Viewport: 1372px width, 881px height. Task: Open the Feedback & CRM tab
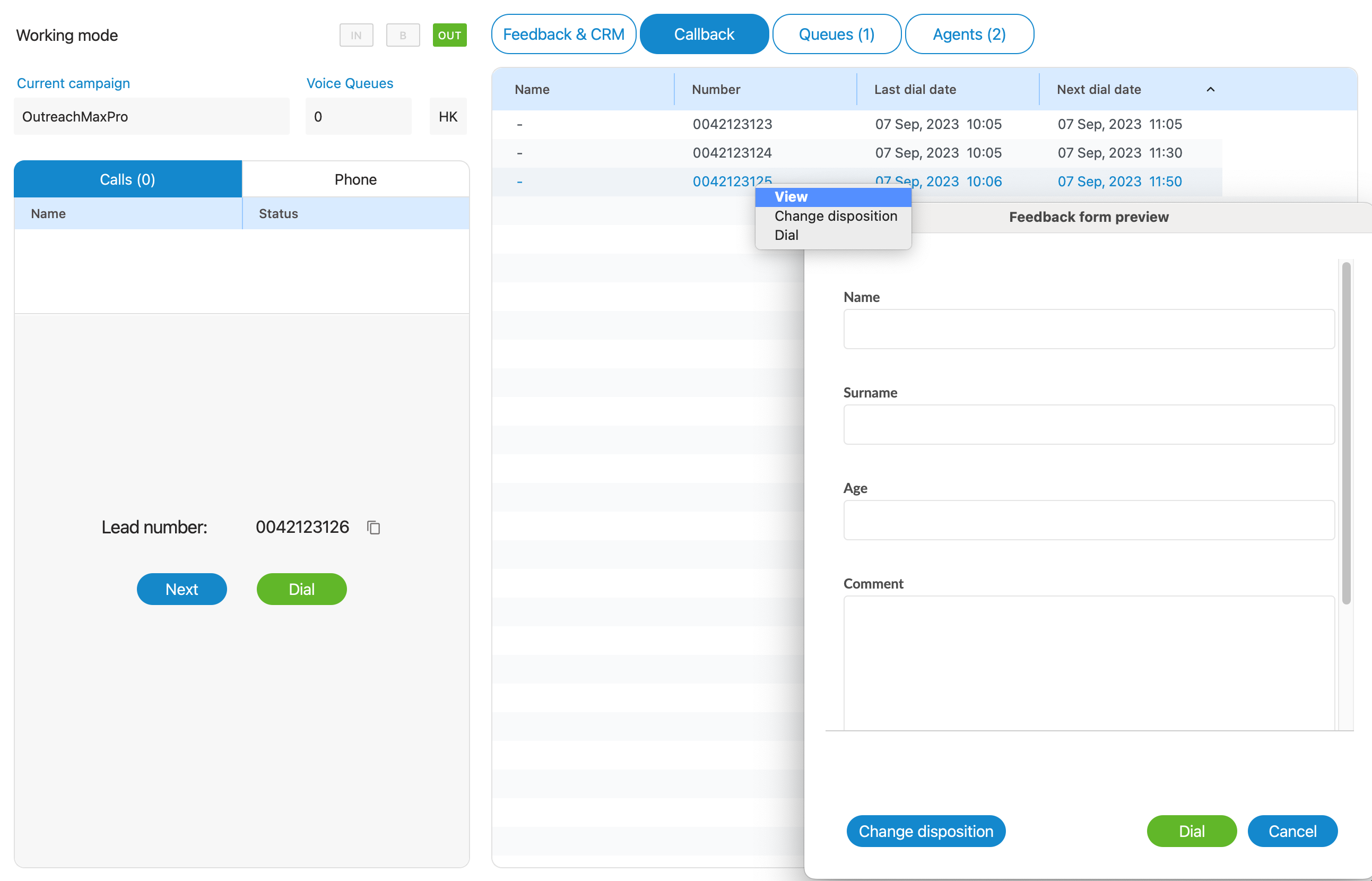click(x=564, y=34)
